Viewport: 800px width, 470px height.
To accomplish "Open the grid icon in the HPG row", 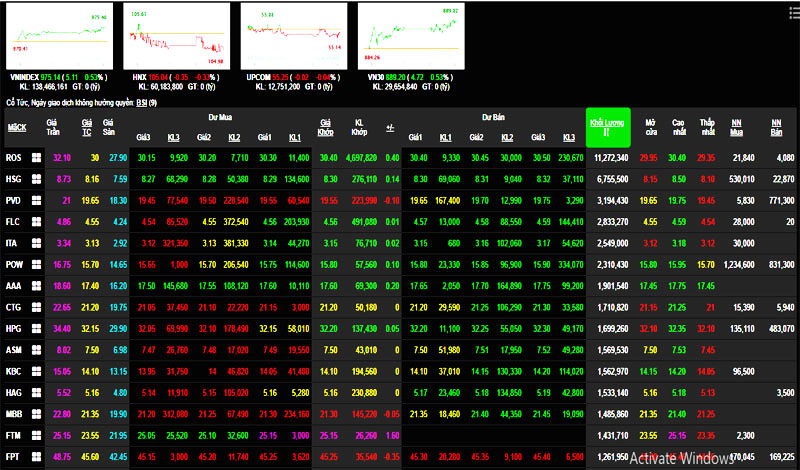I will tap(37, 327).
